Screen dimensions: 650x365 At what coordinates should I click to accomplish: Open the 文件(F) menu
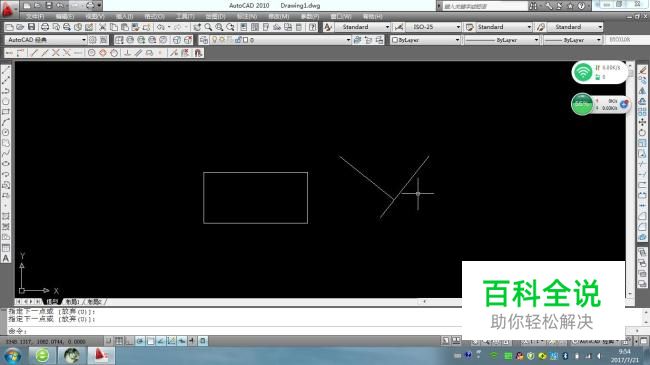[x=35, y=17]
